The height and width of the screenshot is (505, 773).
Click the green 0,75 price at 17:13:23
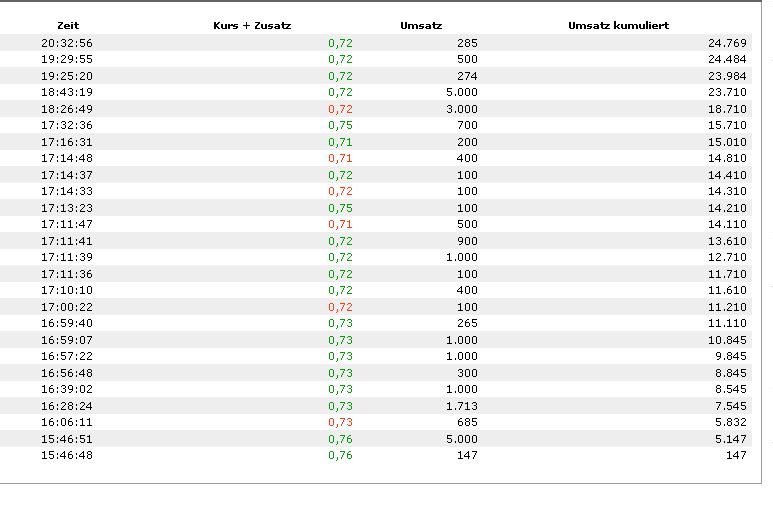click(340, 208)
